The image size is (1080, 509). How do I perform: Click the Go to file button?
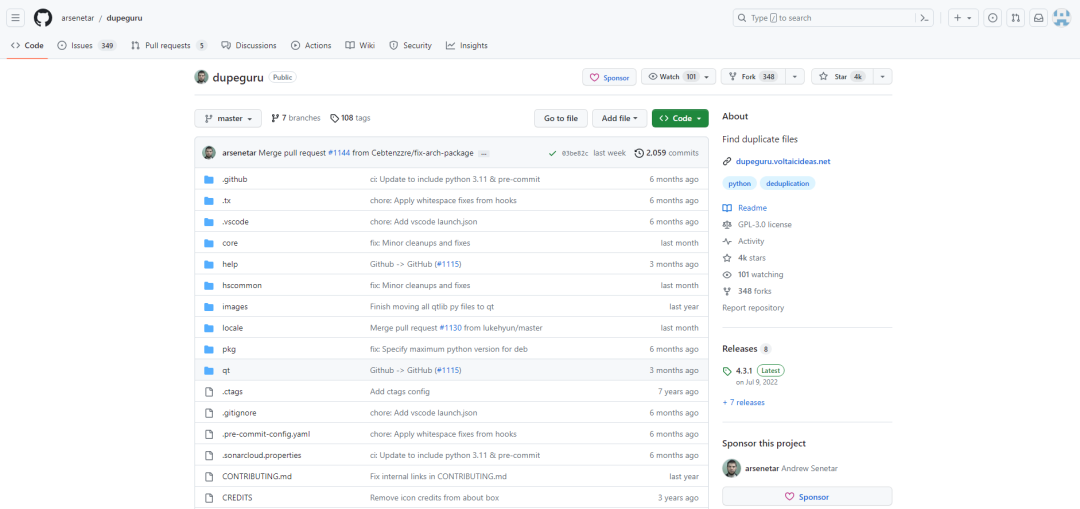point(561,118)
